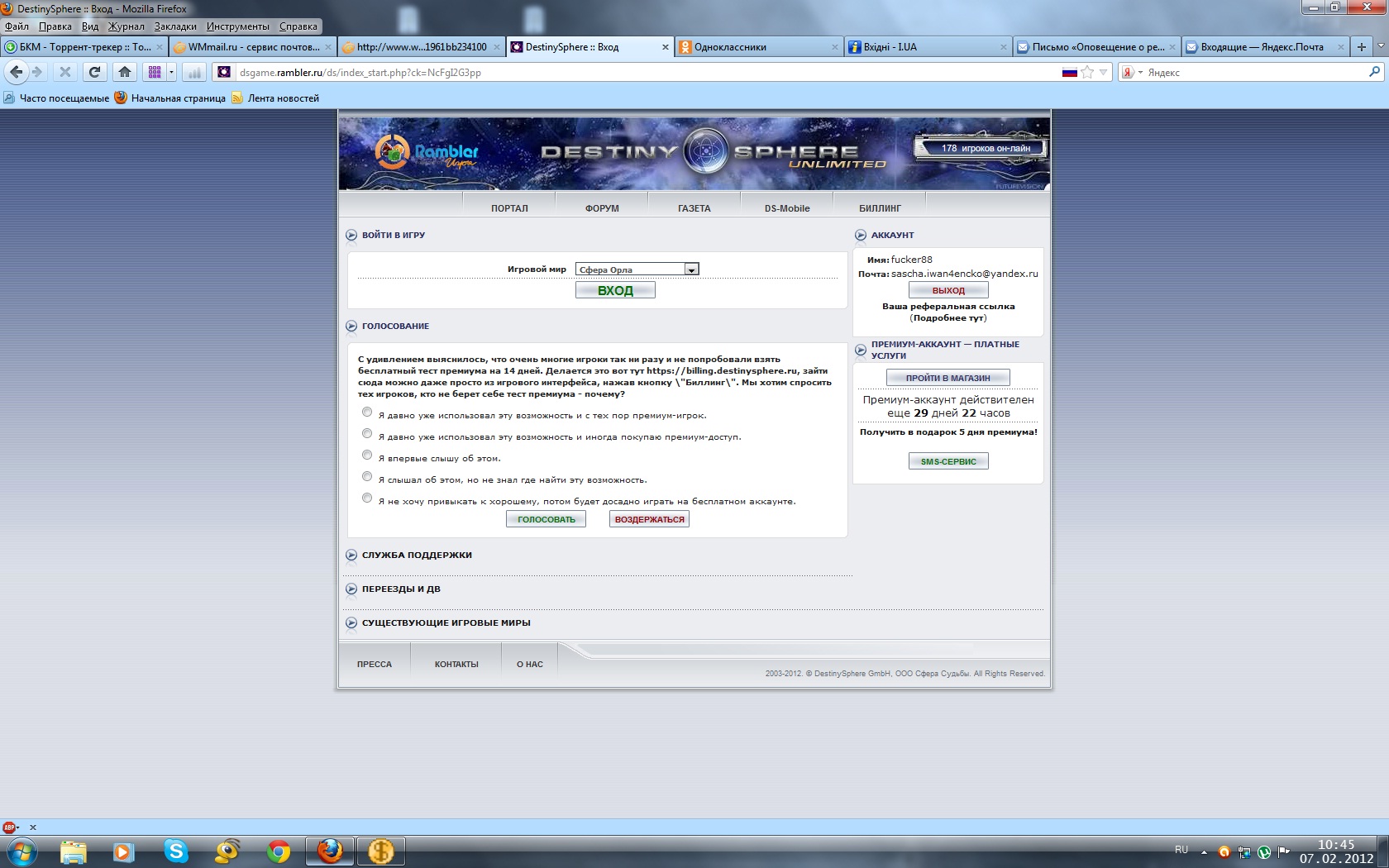Click the purple grid toolbar icon

(155, 72)
